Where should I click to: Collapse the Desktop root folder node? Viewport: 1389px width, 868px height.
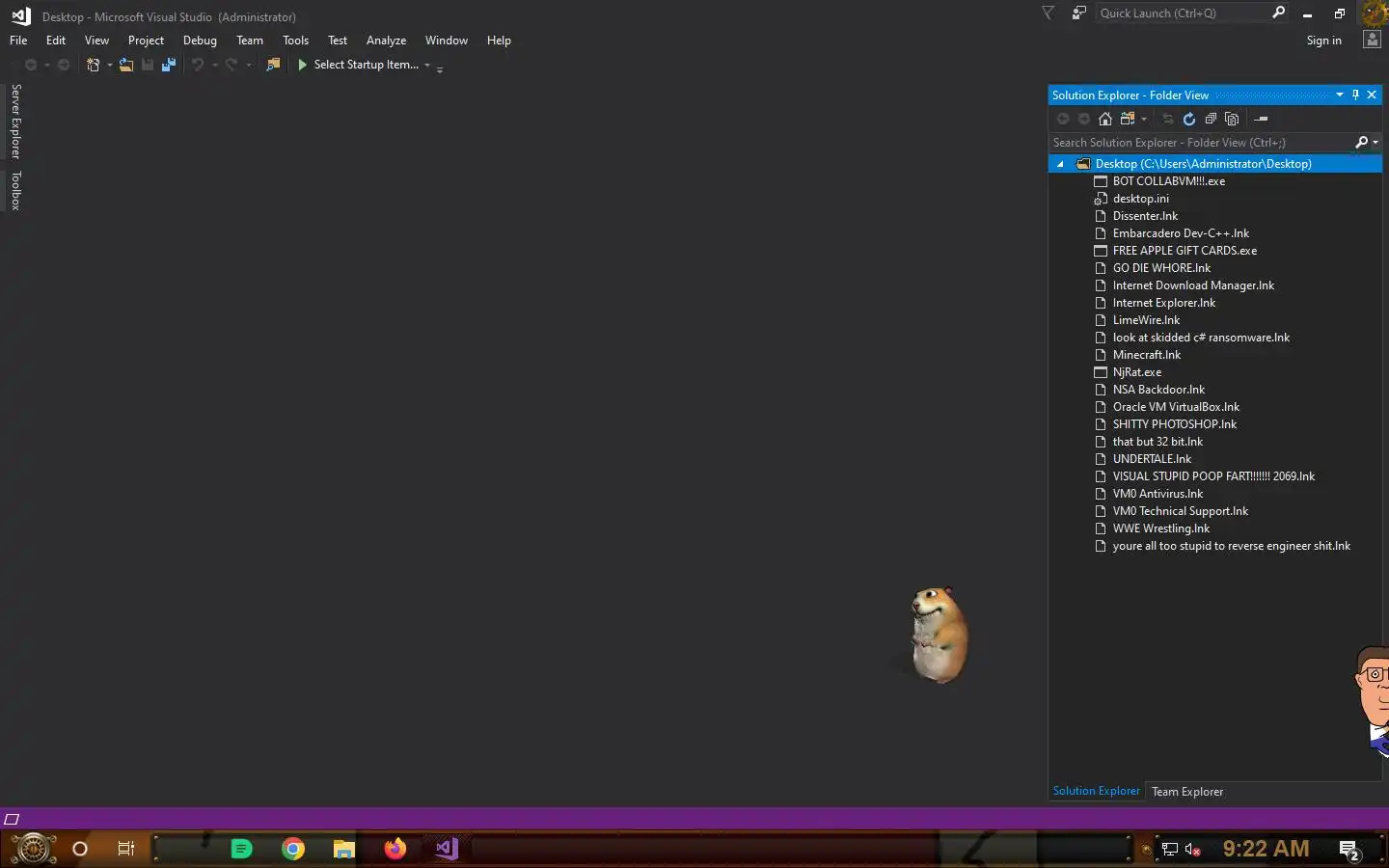1060,164
